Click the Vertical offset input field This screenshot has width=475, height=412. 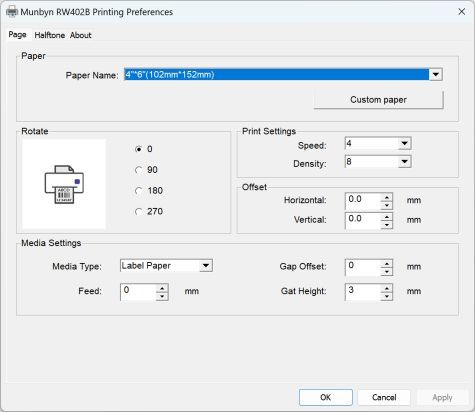click(363, 220)
